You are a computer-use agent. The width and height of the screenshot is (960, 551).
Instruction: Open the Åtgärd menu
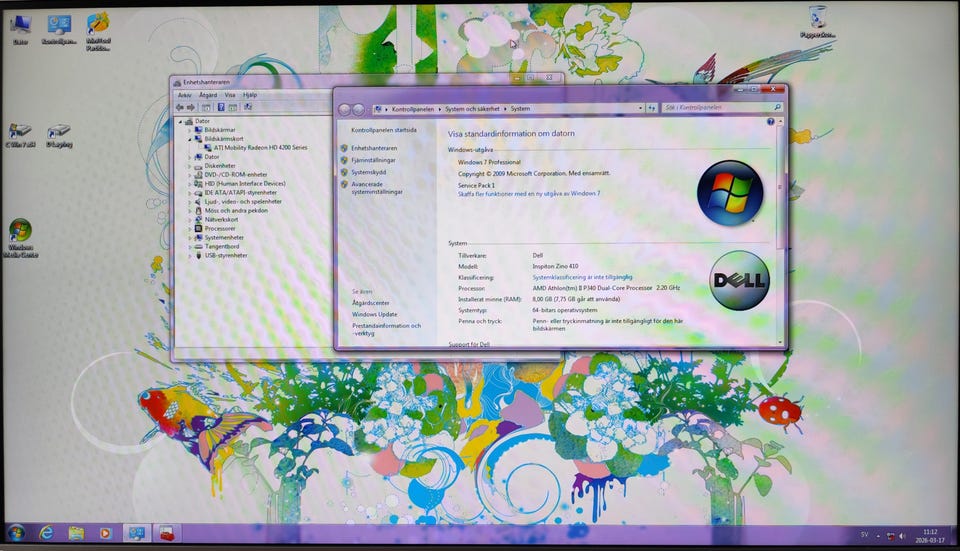tap(207, 95)
